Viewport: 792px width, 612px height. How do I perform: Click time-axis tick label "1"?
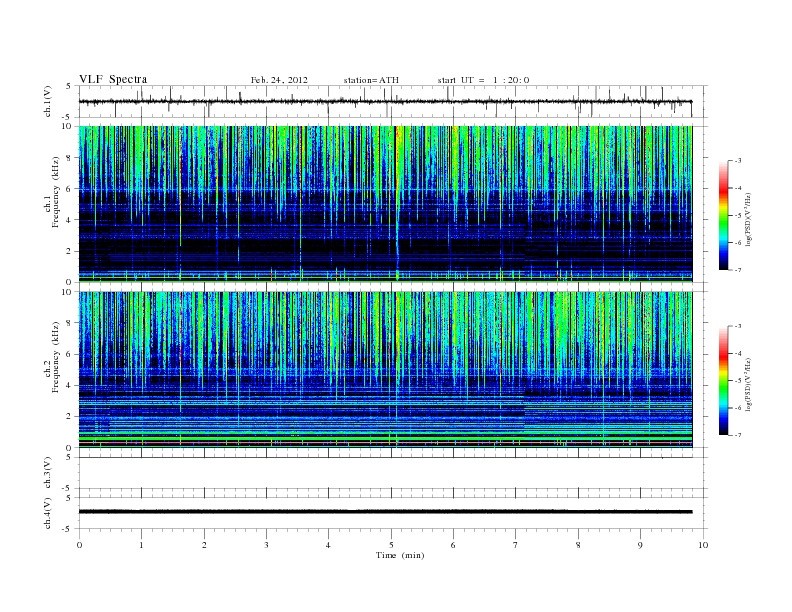point(141,545)
